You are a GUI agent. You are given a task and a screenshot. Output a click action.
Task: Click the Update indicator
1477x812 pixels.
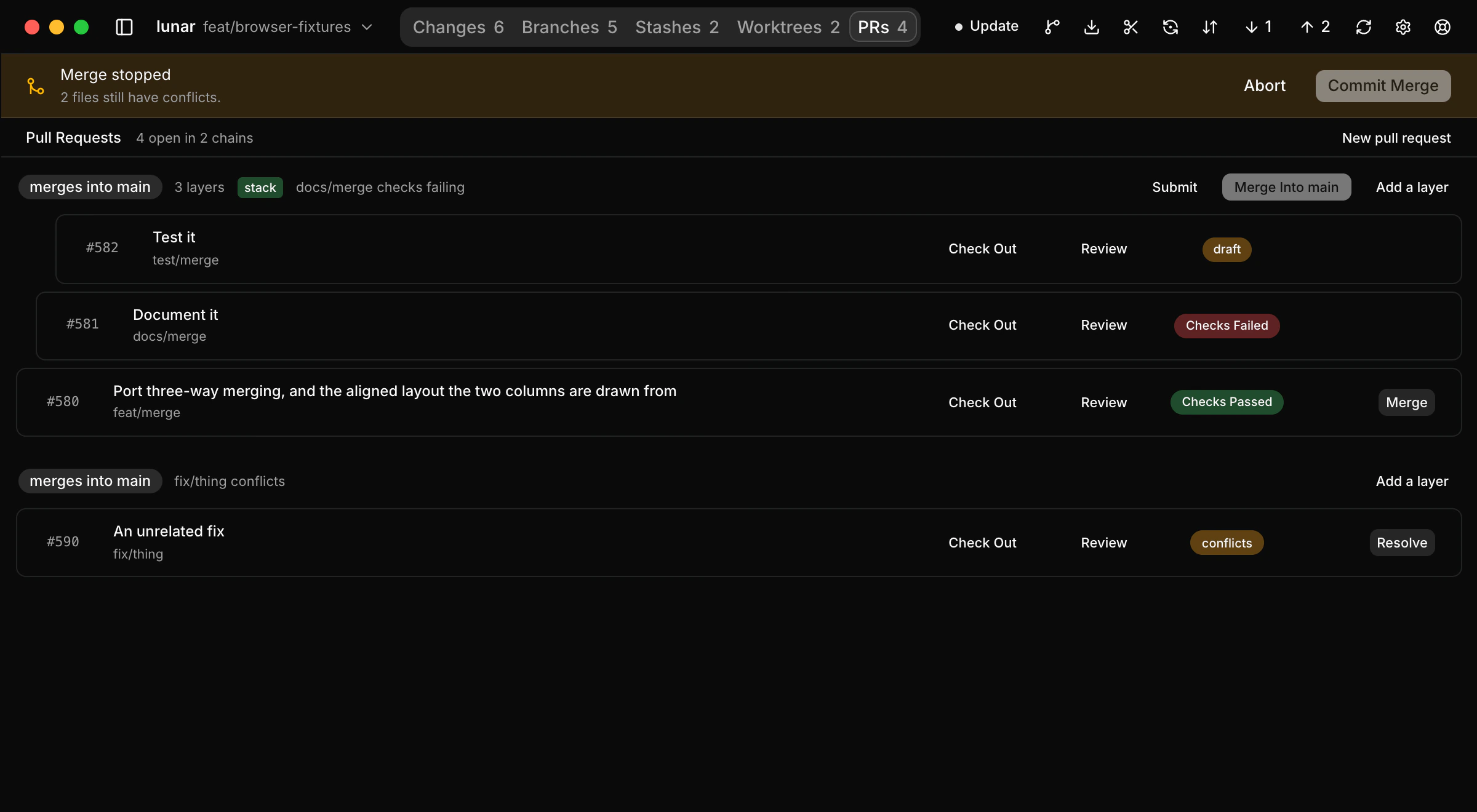(x=987, y=26)
